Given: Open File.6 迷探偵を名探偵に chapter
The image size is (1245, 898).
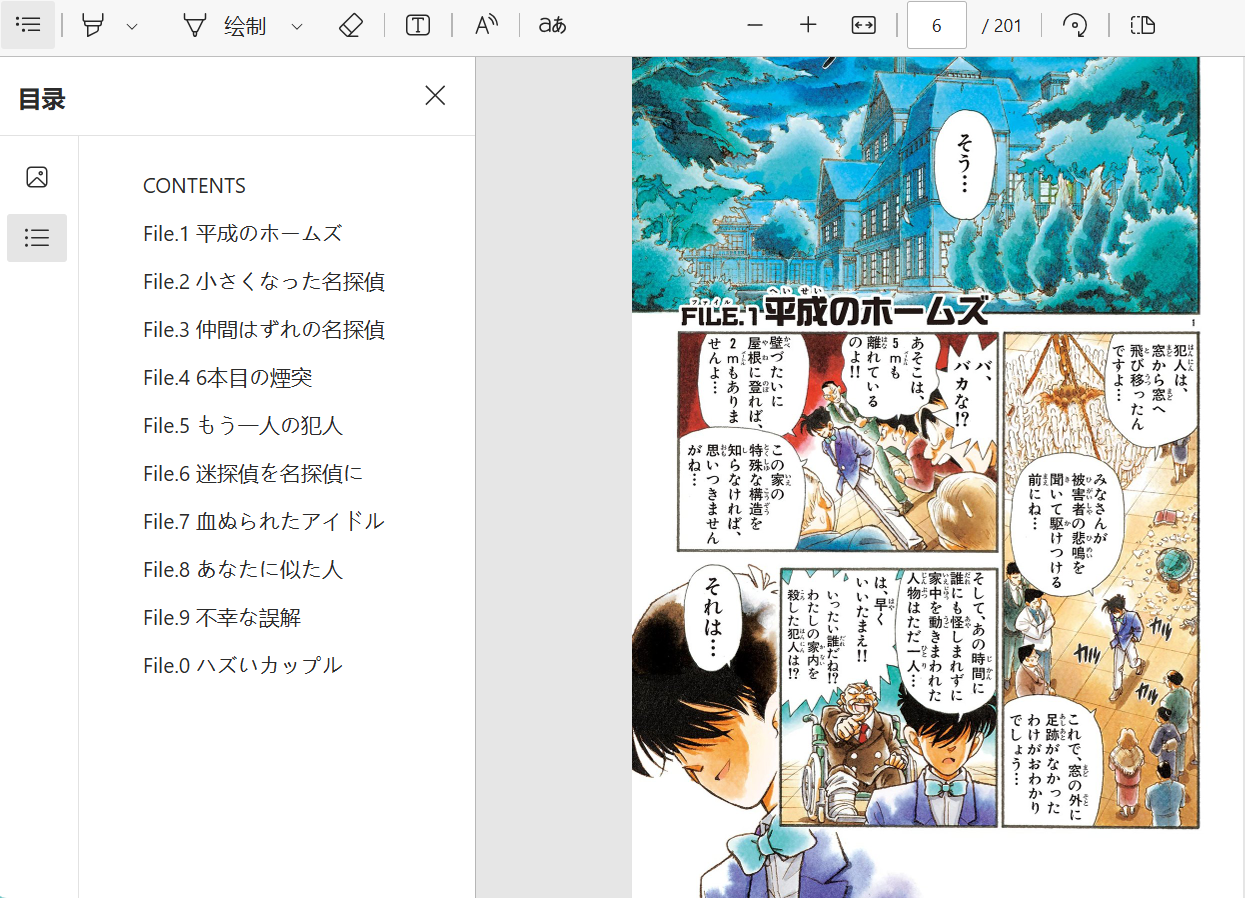Looking at the screenshot, I should (x=253, y=474).
